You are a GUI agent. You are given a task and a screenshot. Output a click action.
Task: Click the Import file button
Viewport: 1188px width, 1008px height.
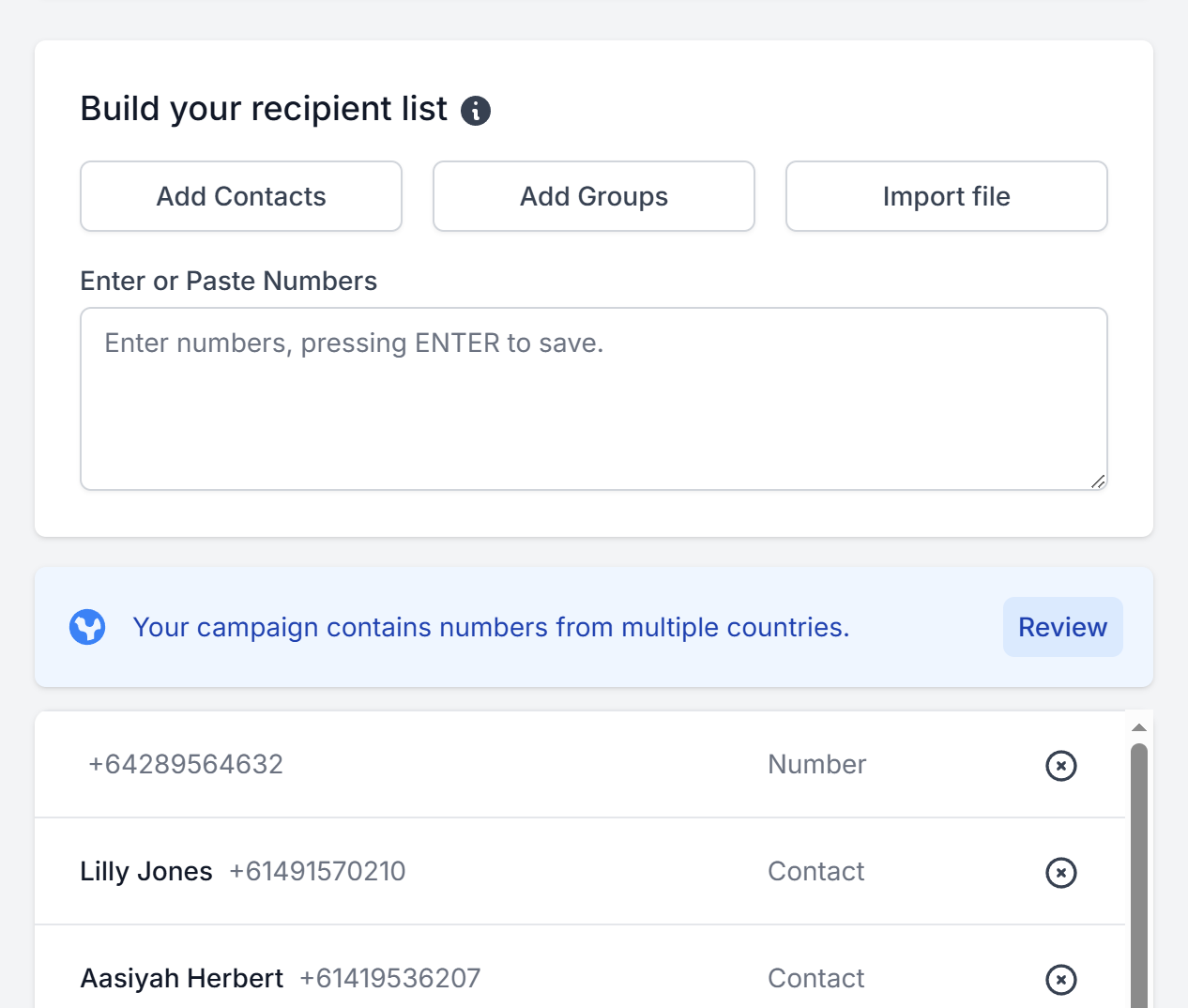[946, 196]
